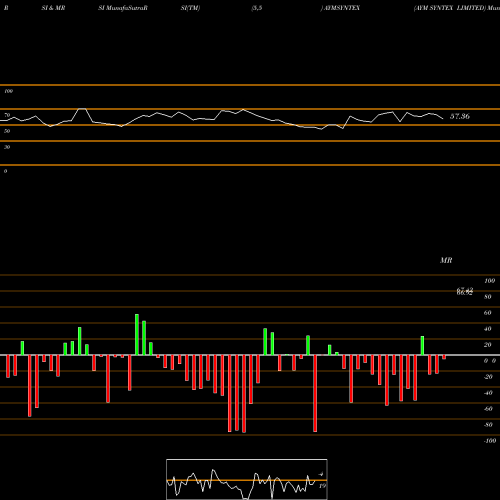This screenshot has height=500, width=500.
Task: Click the MR axis 40 label
Action: coord(488,329)
